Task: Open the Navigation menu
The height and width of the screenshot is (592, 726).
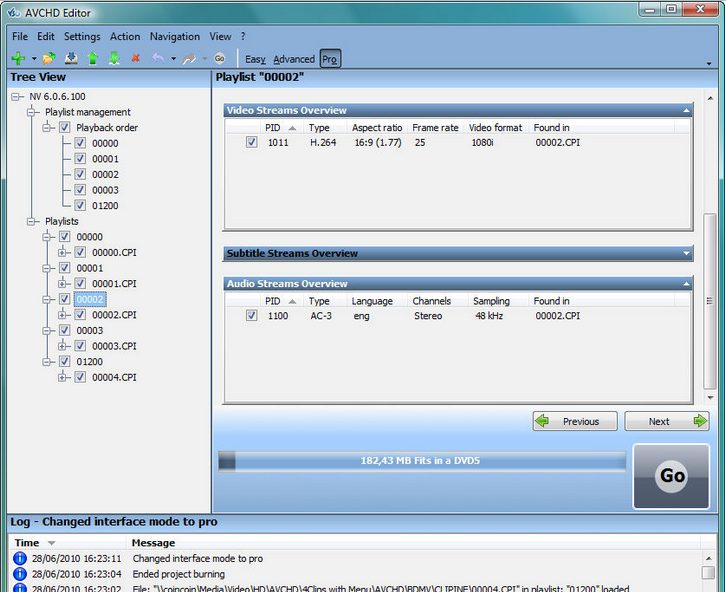Action: click(x=175, y=37)
